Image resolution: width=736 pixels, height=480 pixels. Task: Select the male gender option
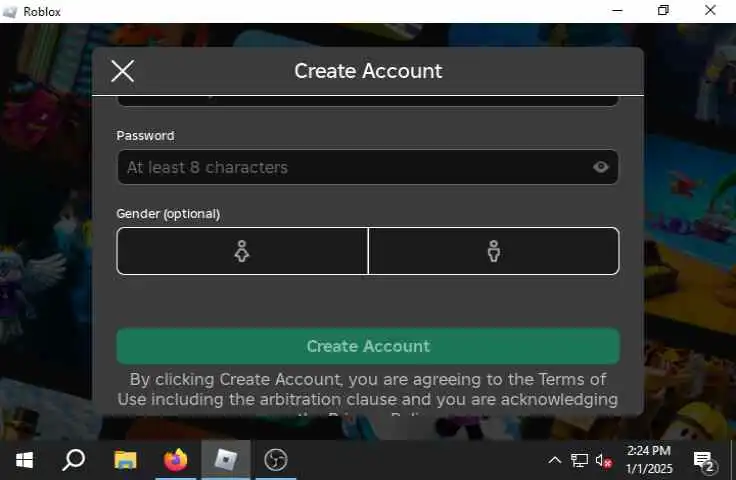pyautogui.click(x=494, y=251)
